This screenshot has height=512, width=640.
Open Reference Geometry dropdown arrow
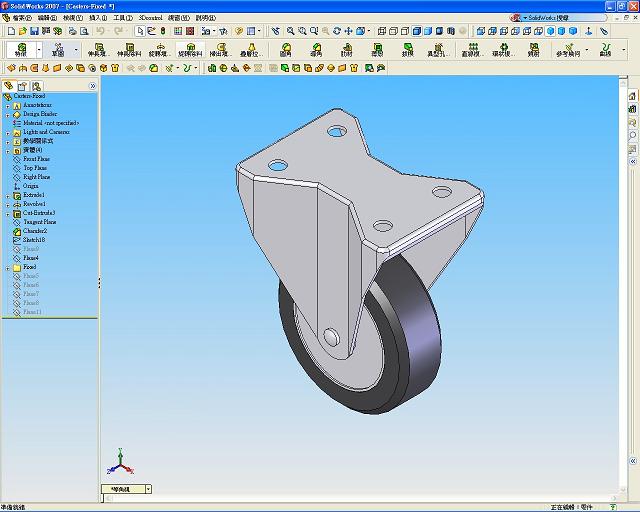[587, 50]
